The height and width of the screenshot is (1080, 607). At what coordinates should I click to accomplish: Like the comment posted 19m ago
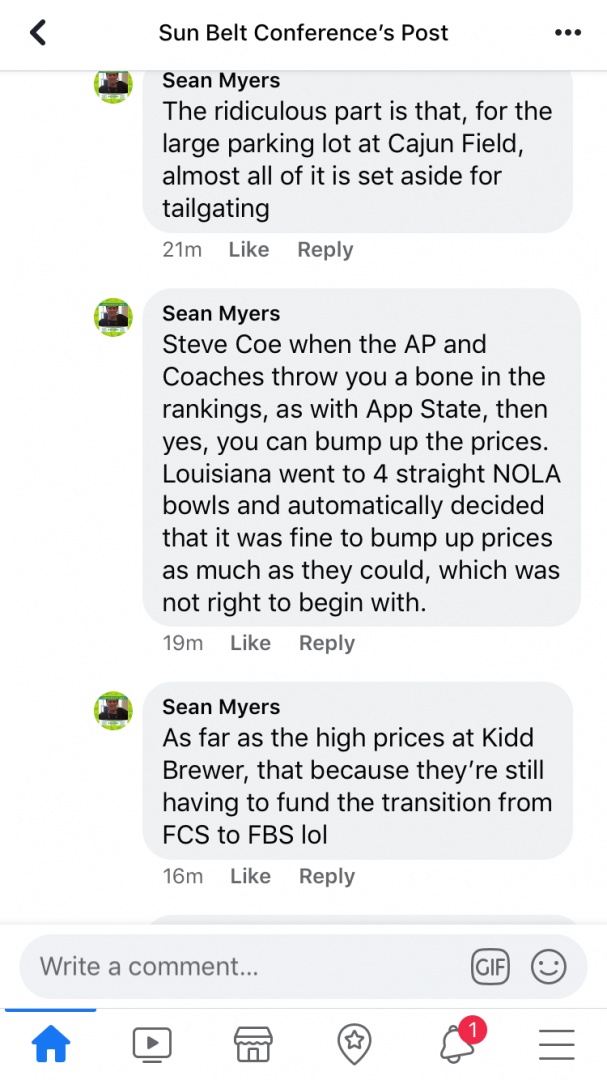(250, 643)
